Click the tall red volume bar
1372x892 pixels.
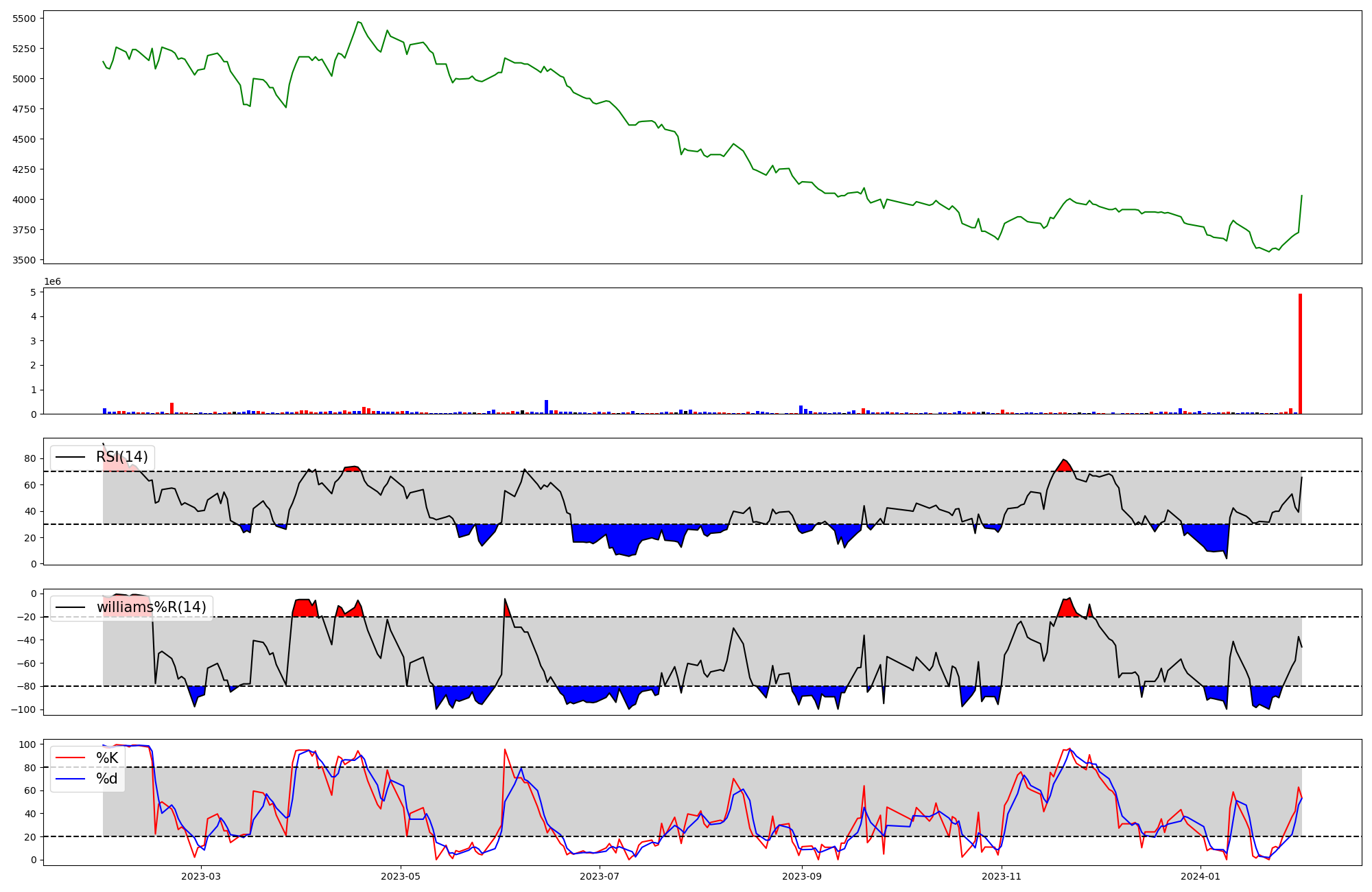coord(1300,353)
